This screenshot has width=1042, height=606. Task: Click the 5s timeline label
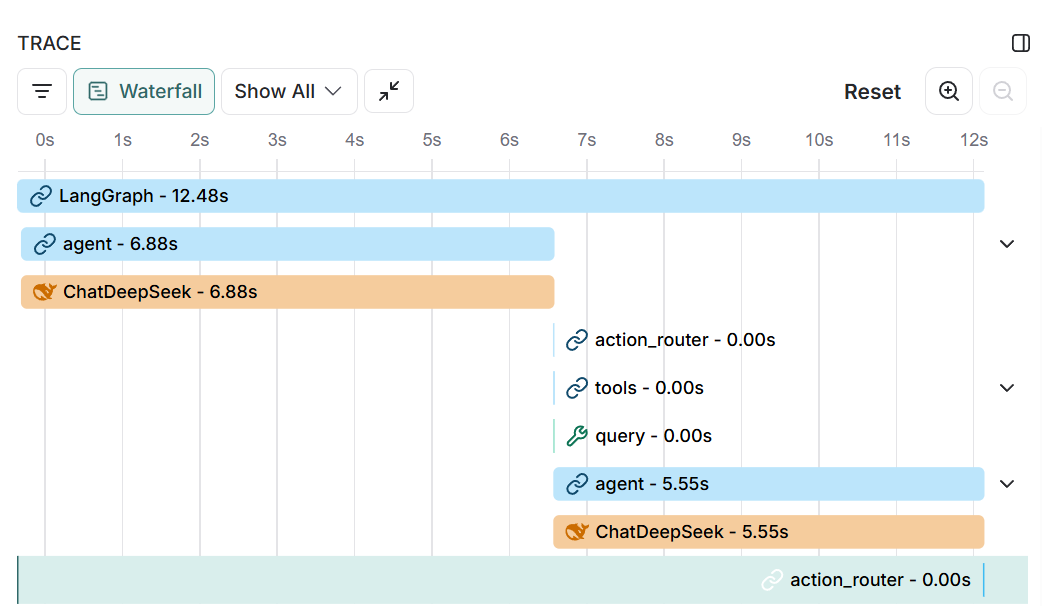(x=432, y=140)
